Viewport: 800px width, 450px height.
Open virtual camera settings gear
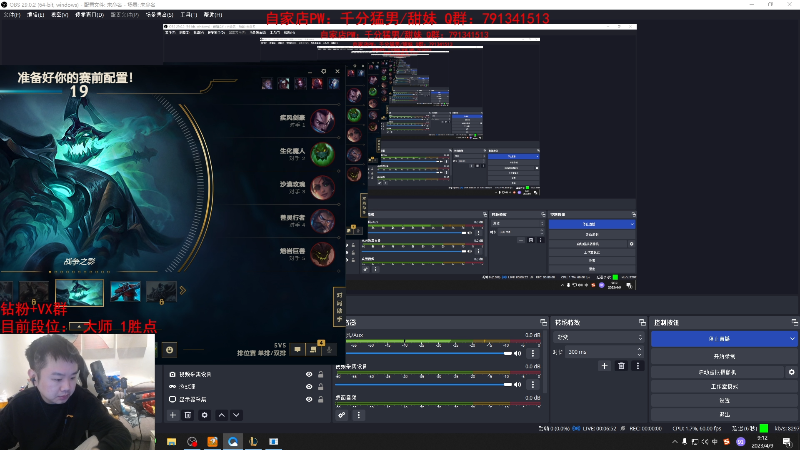[x=791, y=372]
